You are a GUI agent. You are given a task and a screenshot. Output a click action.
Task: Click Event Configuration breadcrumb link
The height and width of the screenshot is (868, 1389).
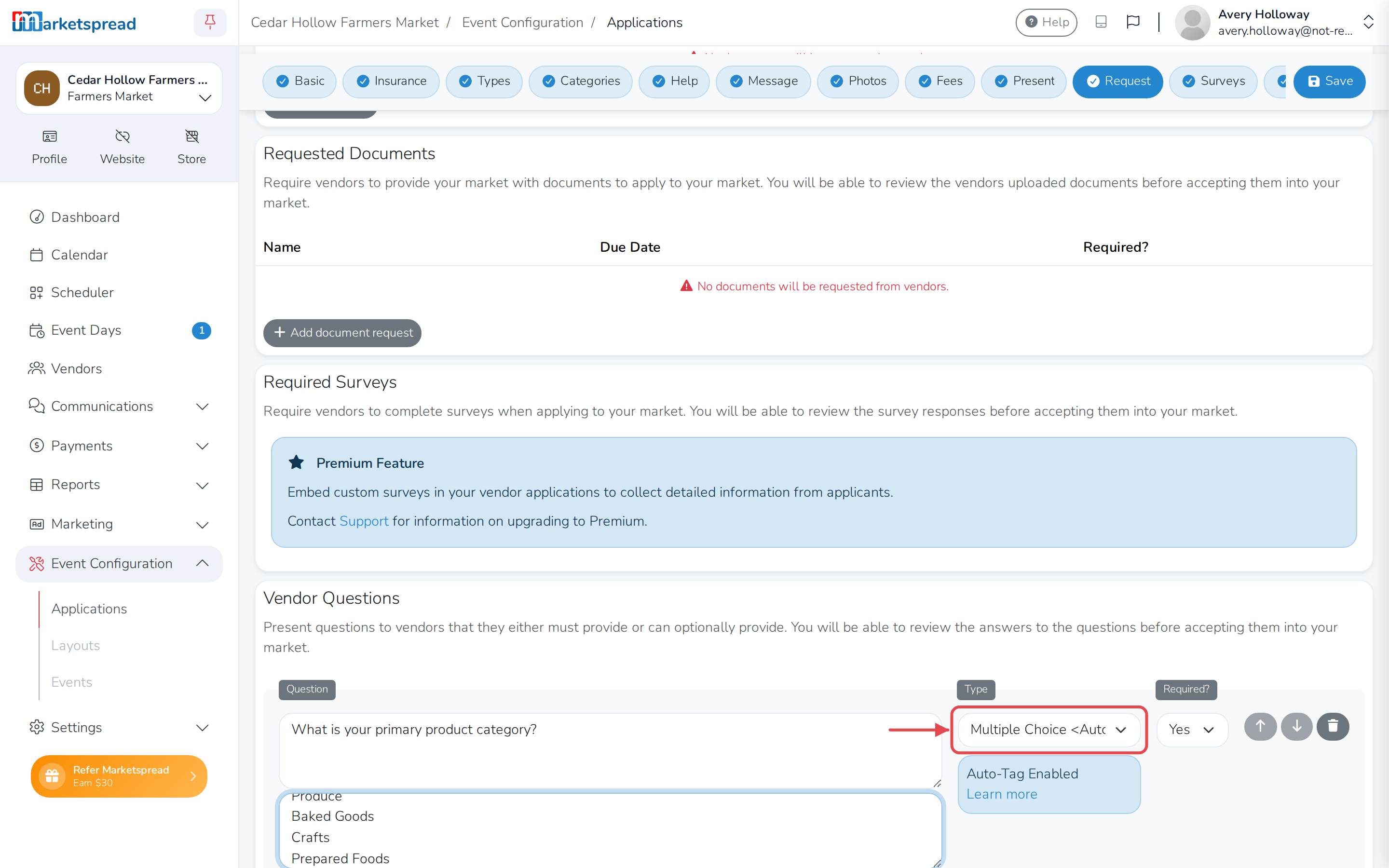[522, 22]
